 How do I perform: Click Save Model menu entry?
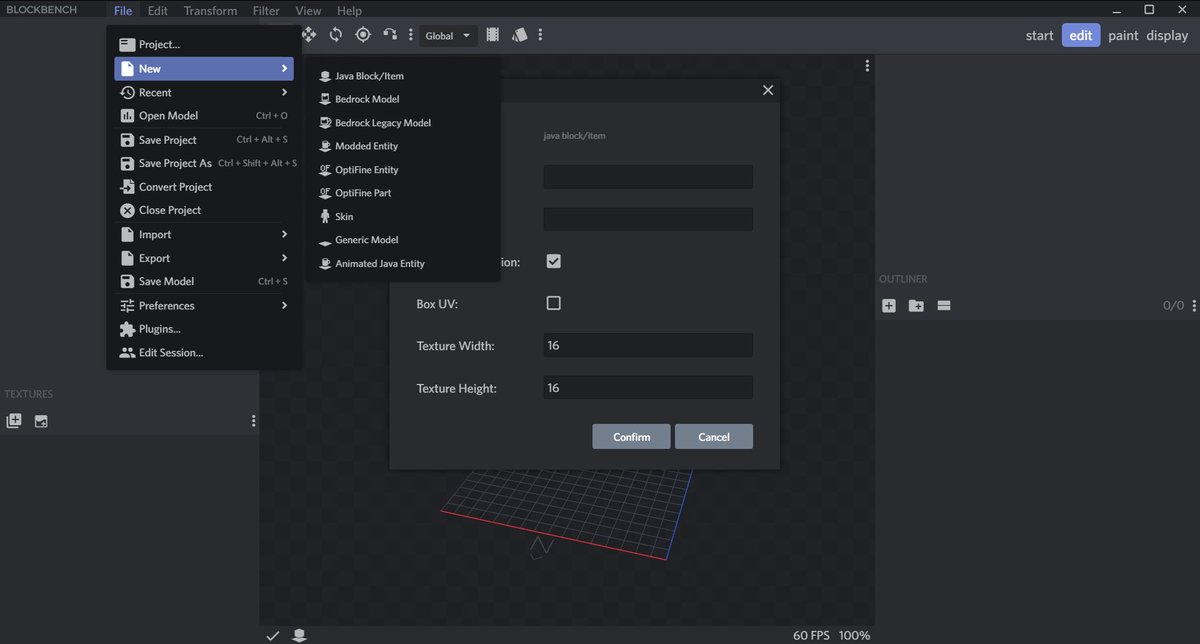204,282
